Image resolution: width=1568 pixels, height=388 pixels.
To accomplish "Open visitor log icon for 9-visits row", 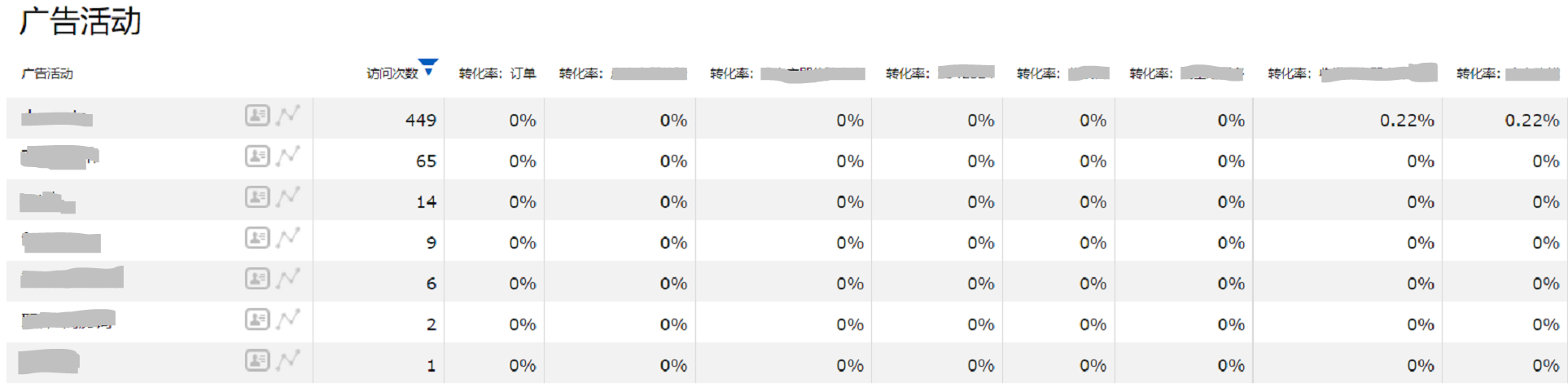I will (x=257, y=238).
